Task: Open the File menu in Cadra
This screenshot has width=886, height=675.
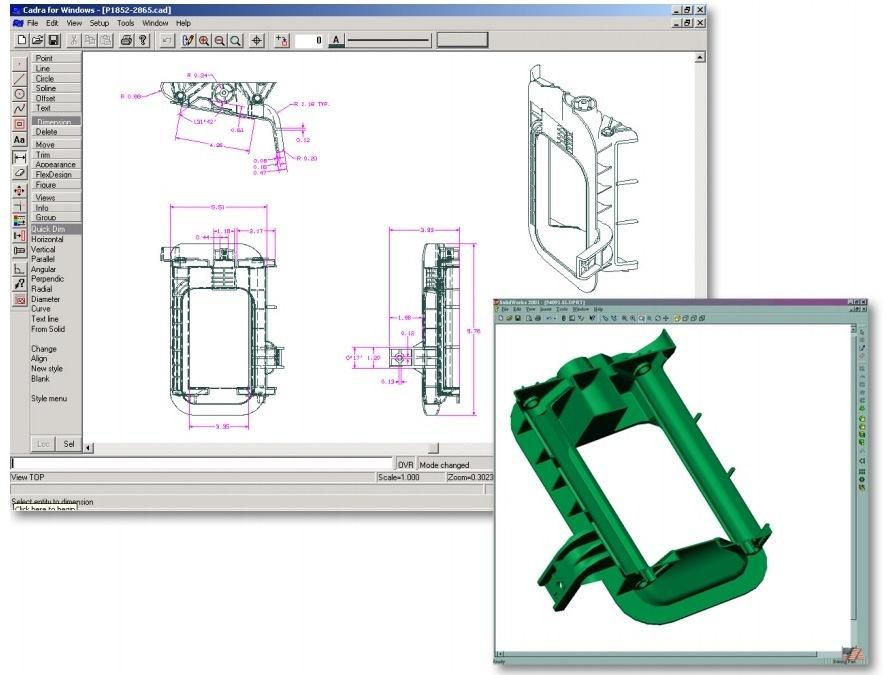Action: click(33, 23)
